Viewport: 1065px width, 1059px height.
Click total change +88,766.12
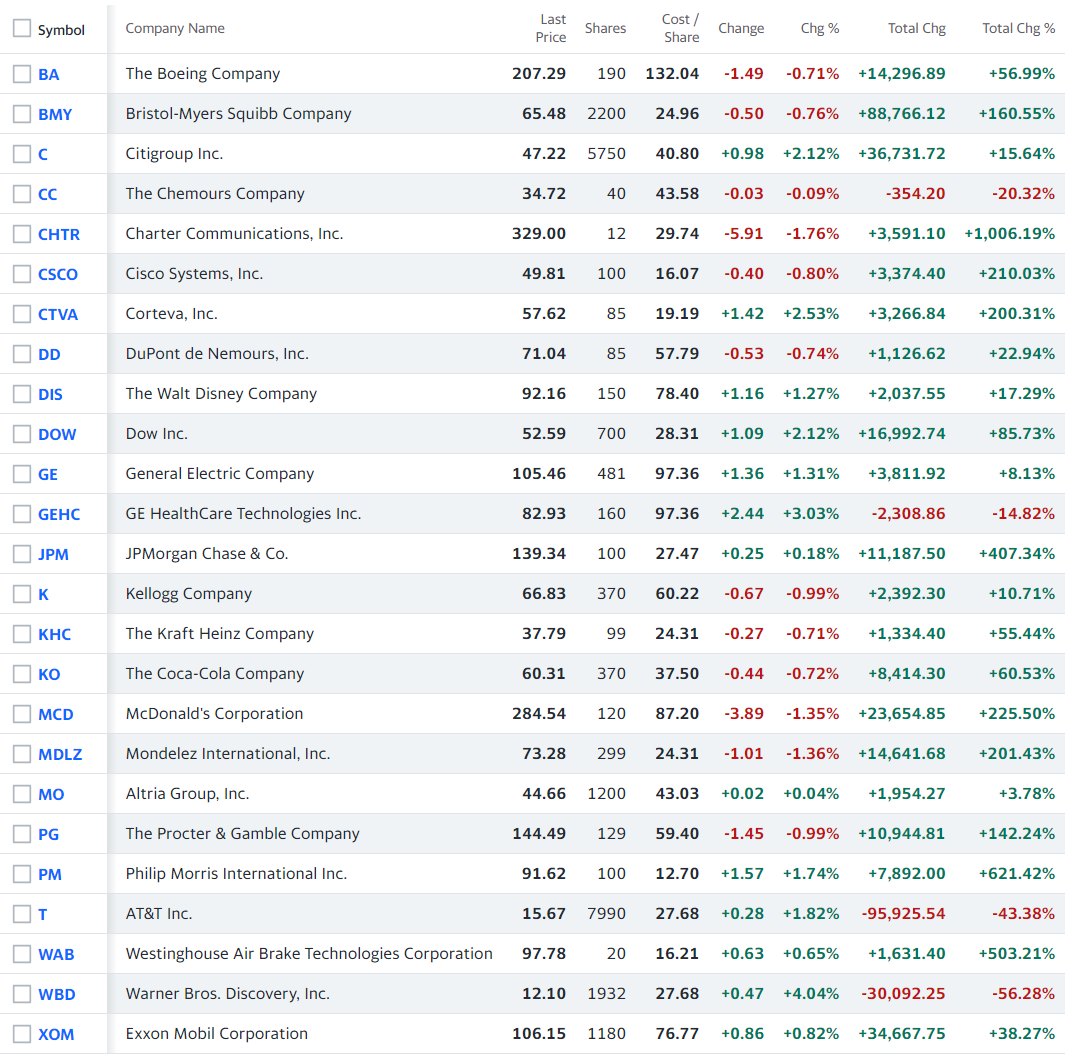click(x=901, y=114)
